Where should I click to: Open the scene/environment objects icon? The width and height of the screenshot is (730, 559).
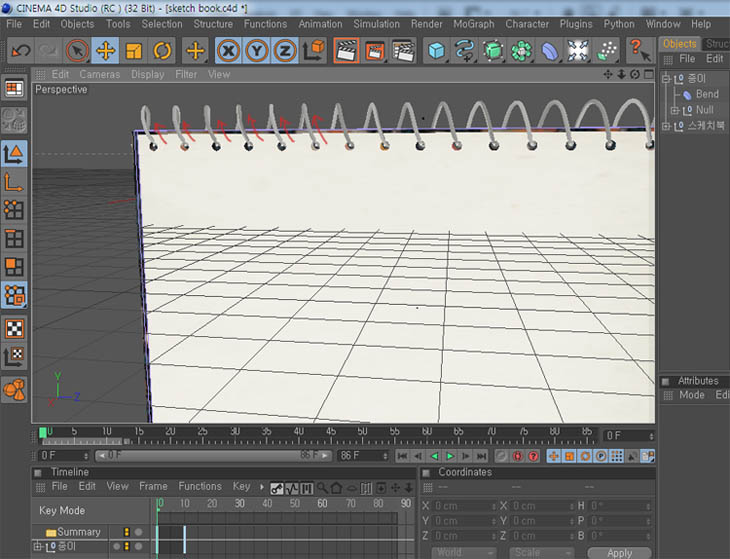[x=578, y=50]
